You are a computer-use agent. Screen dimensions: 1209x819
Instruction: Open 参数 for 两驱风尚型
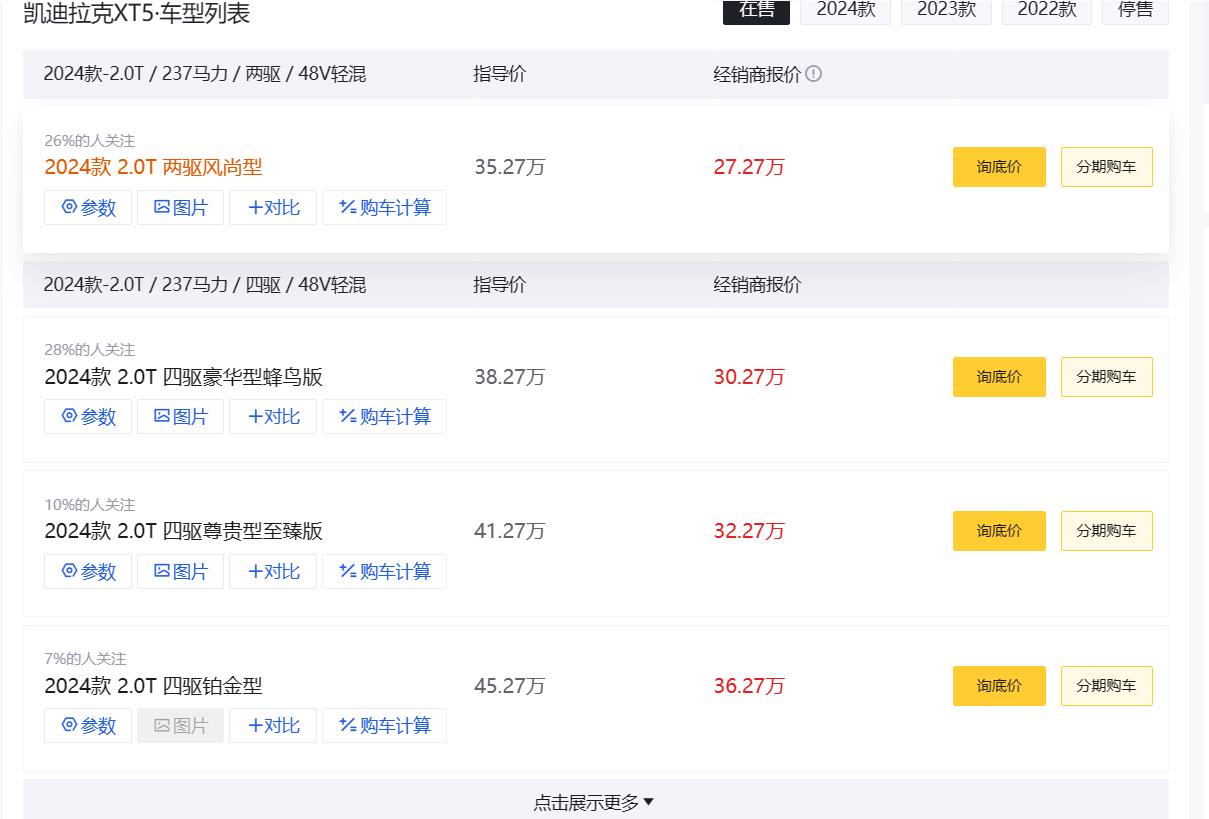88,208
